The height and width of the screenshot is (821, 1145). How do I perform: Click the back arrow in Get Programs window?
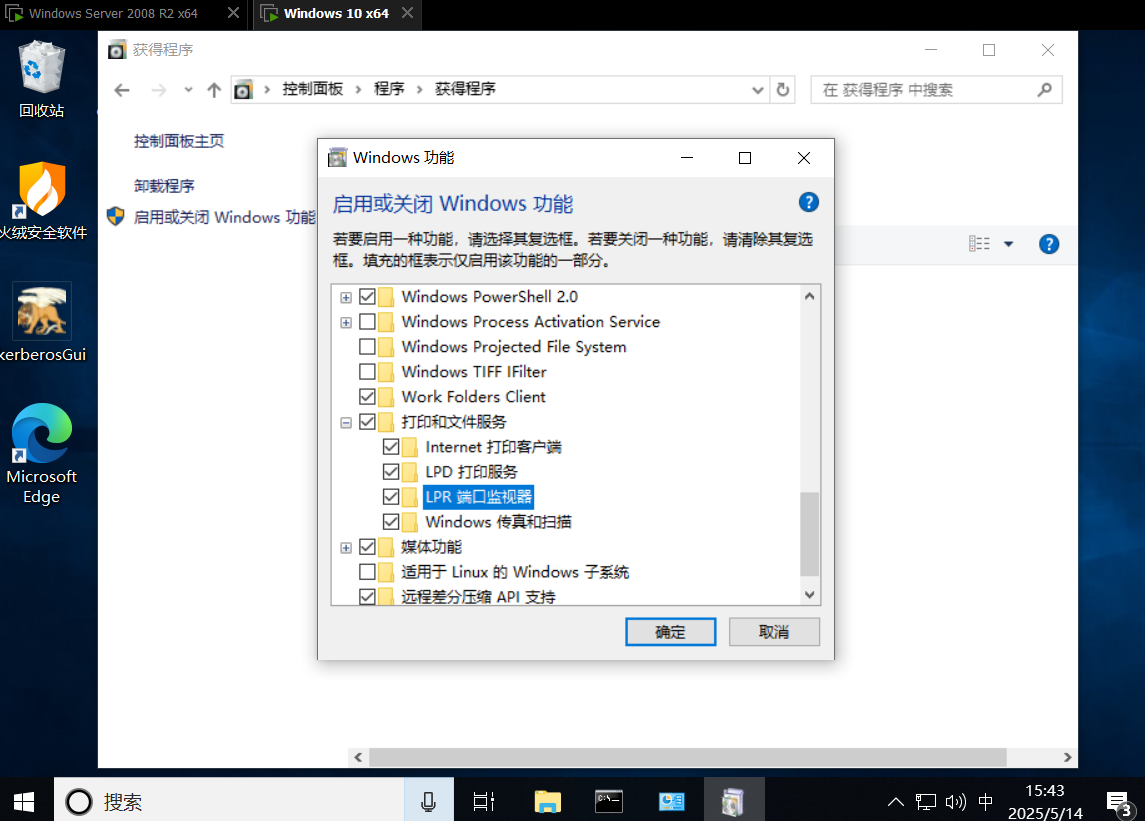pos(122,90)
